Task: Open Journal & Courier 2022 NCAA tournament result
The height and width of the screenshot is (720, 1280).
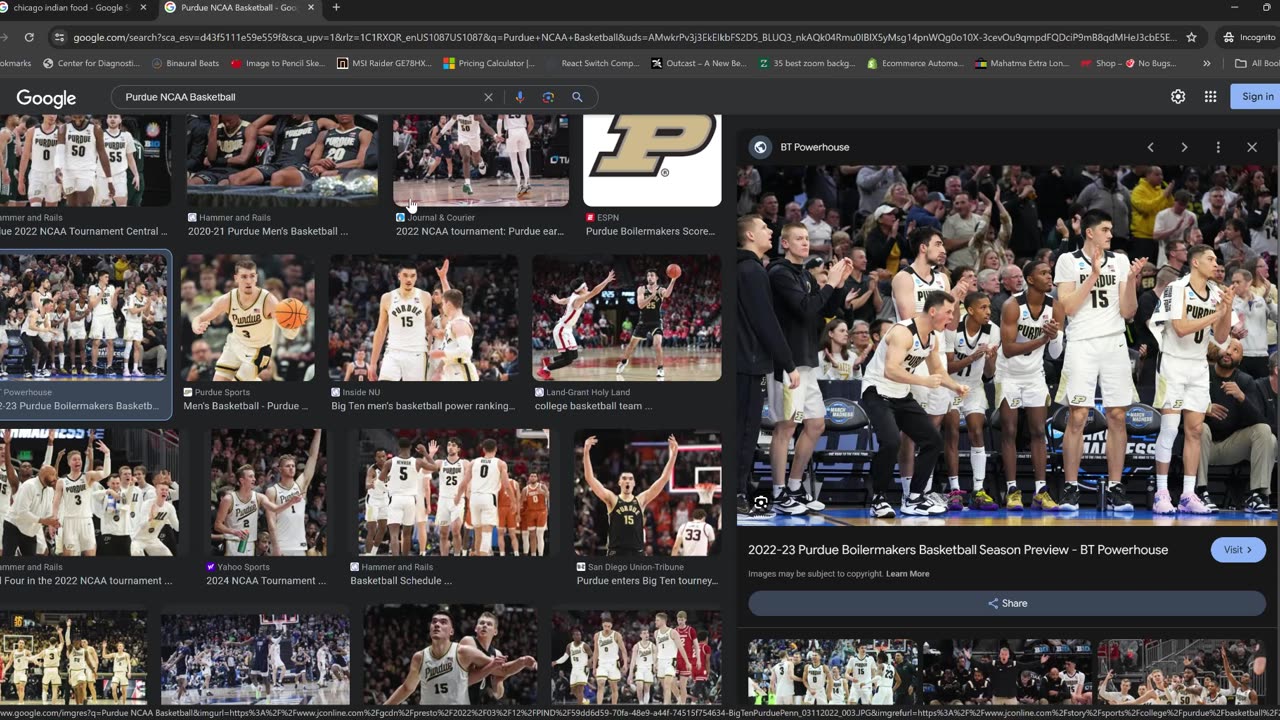Action: 481,176
